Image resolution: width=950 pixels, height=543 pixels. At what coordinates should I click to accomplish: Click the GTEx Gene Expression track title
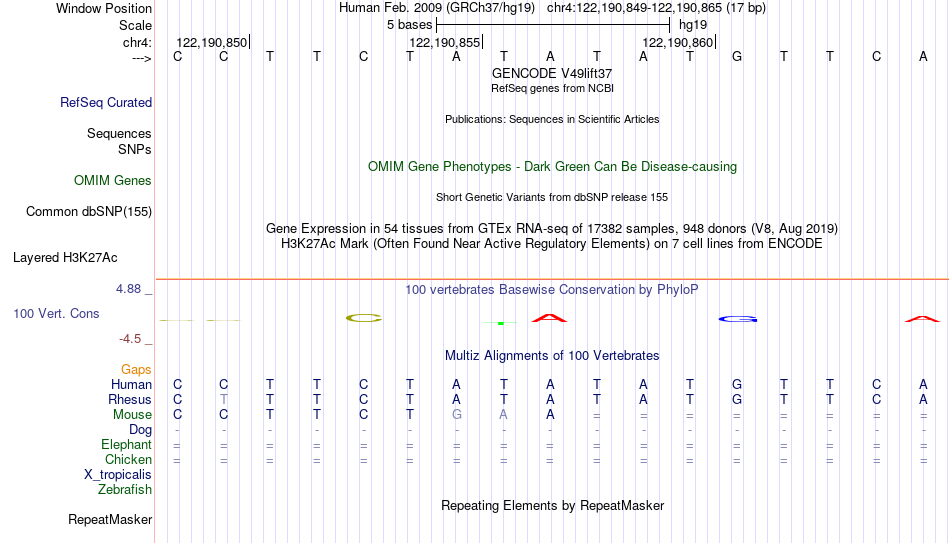click(x=552, y=228)
